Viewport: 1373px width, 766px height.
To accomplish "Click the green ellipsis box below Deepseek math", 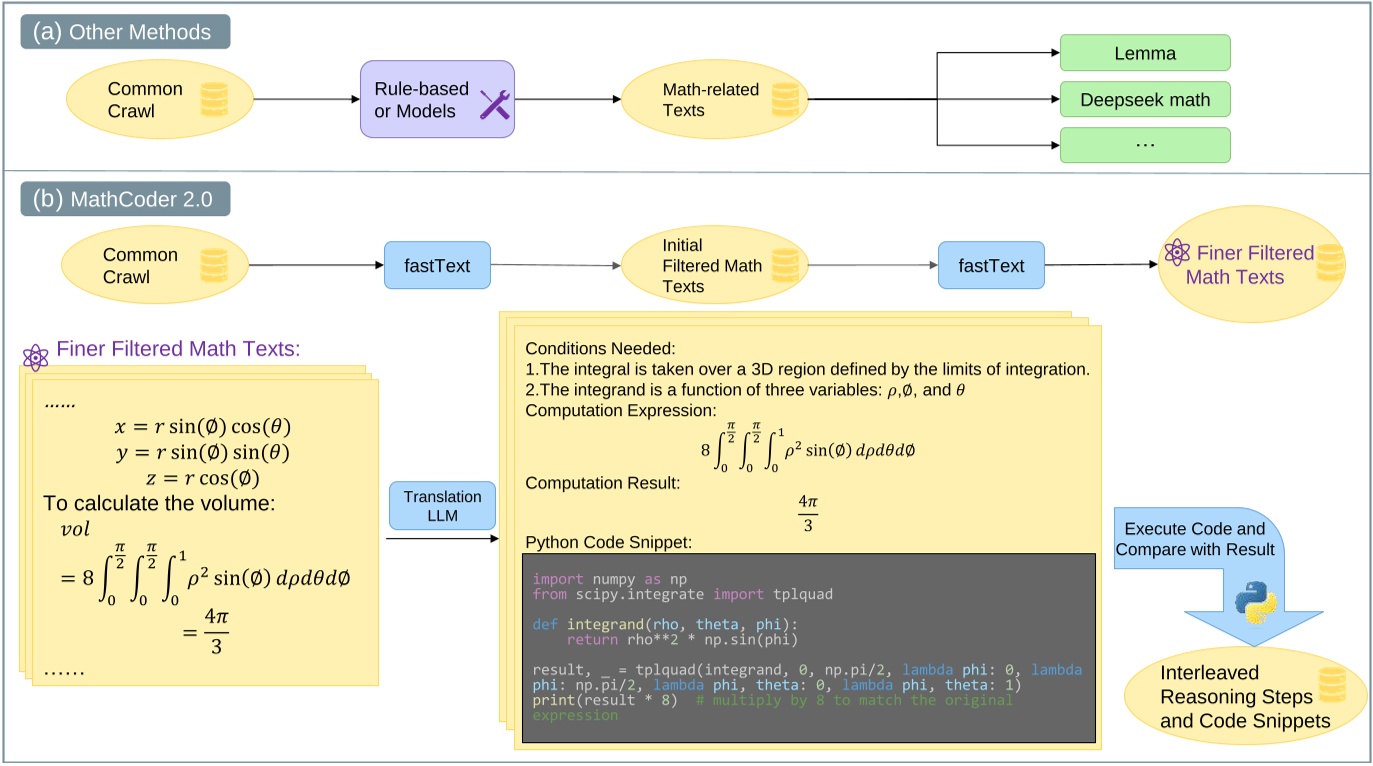I will pos(1144,144).
